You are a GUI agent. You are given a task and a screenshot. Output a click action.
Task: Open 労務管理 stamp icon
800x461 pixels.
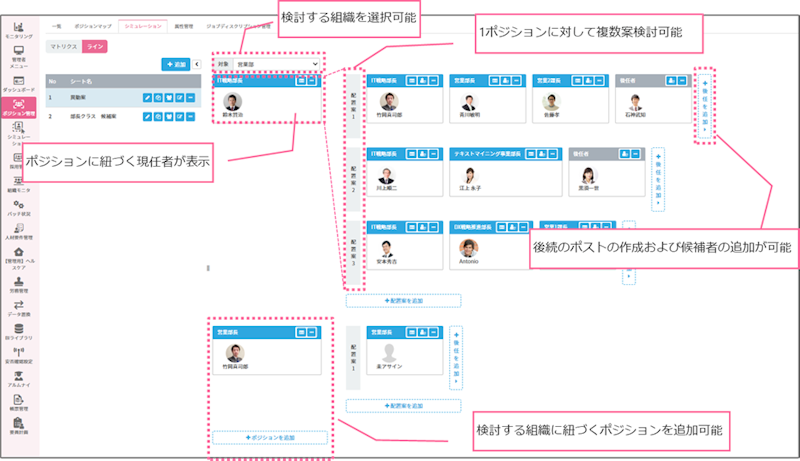pos(18,285)
